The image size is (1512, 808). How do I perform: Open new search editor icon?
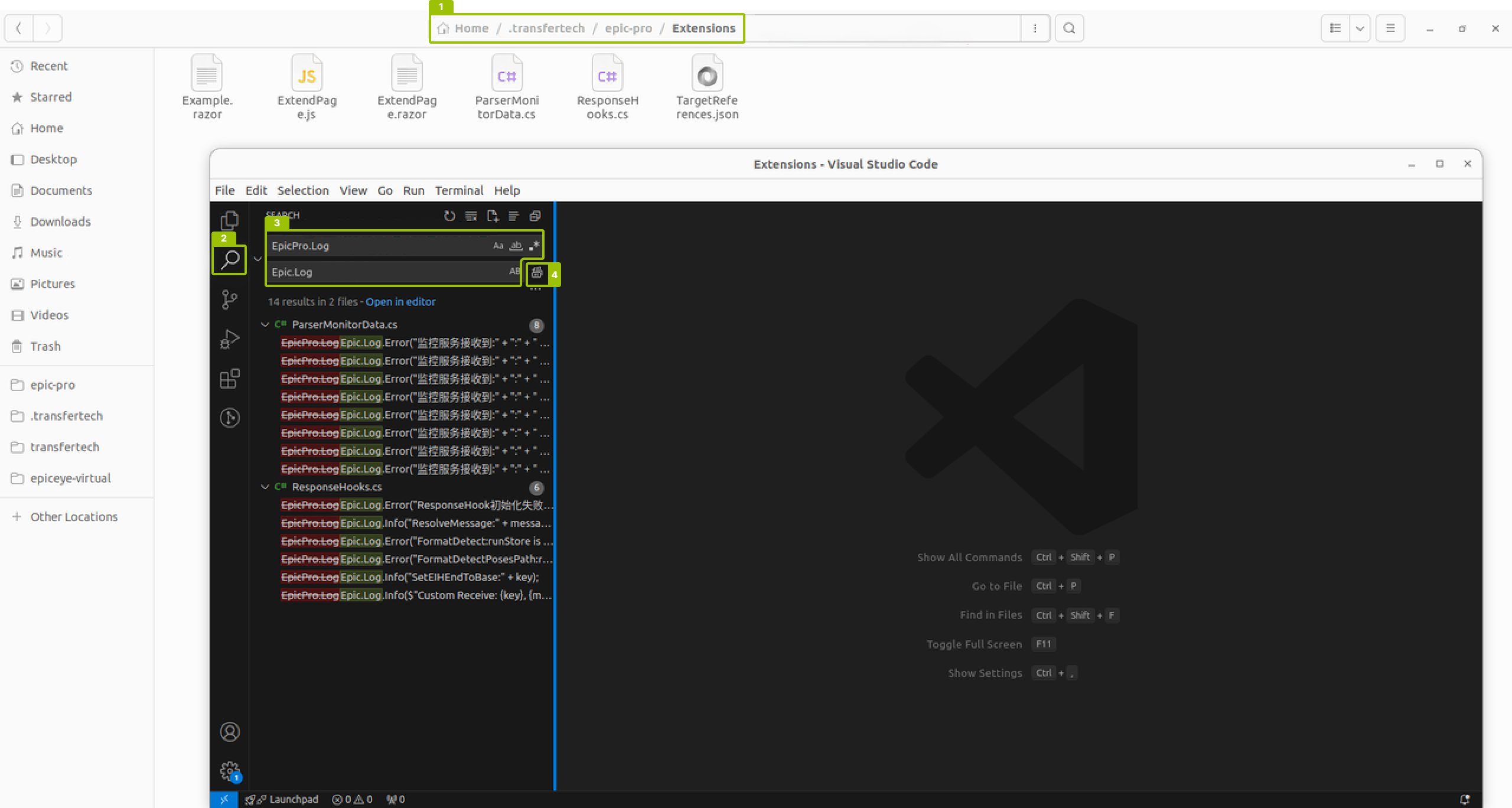pos(492,216)
